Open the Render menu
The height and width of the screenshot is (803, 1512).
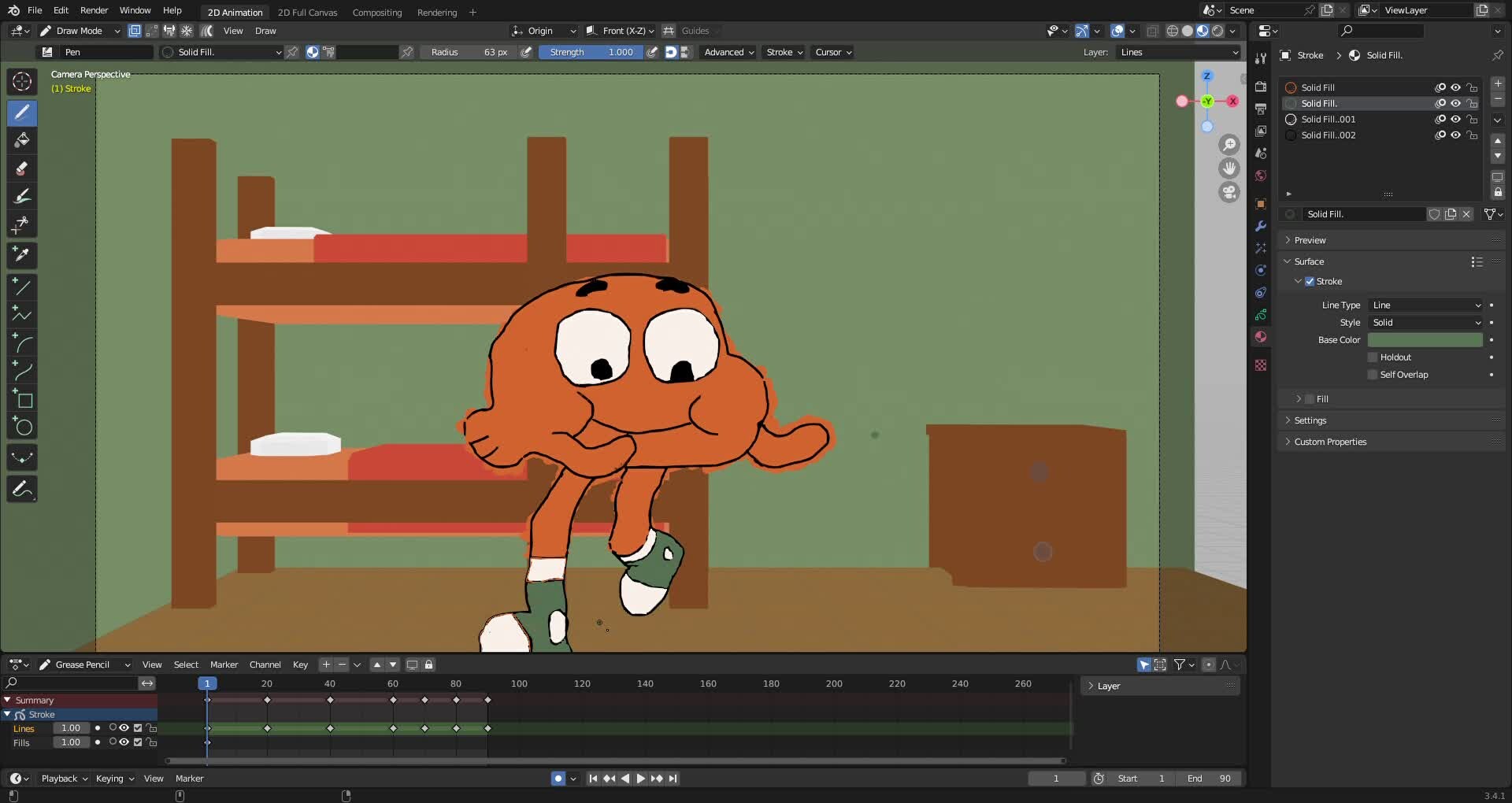click(94, 10)
